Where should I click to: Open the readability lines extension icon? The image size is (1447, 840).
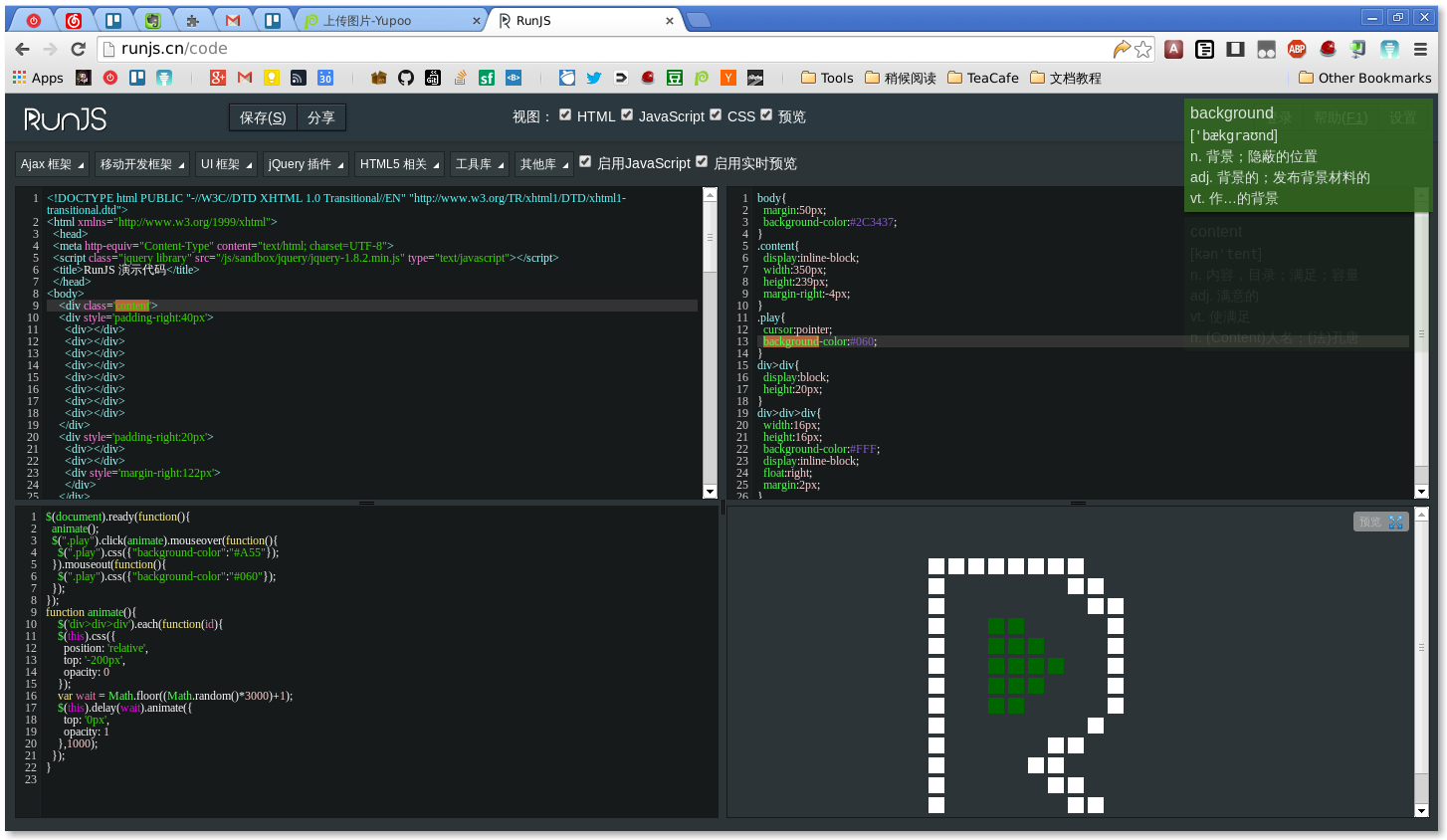(1205, 49)
